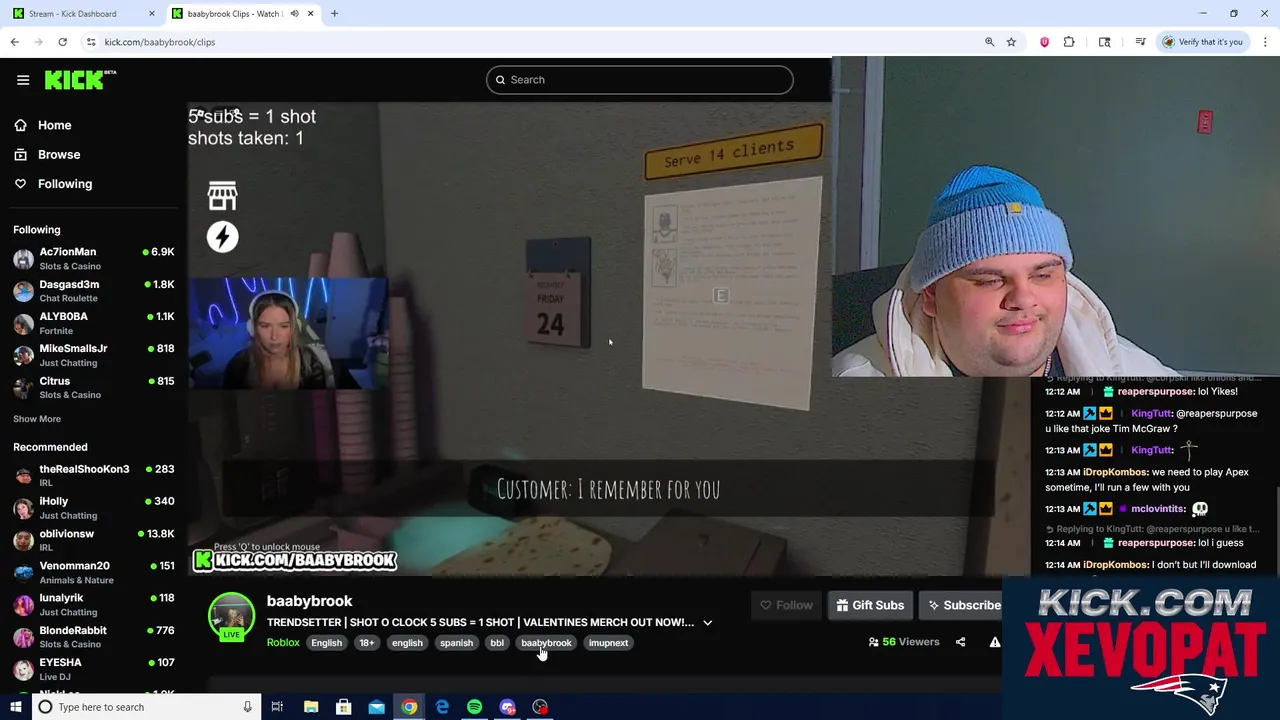Open the ALYBOBA channel
The width and height of the screenshot is (1280, 720).
(94, 323)
